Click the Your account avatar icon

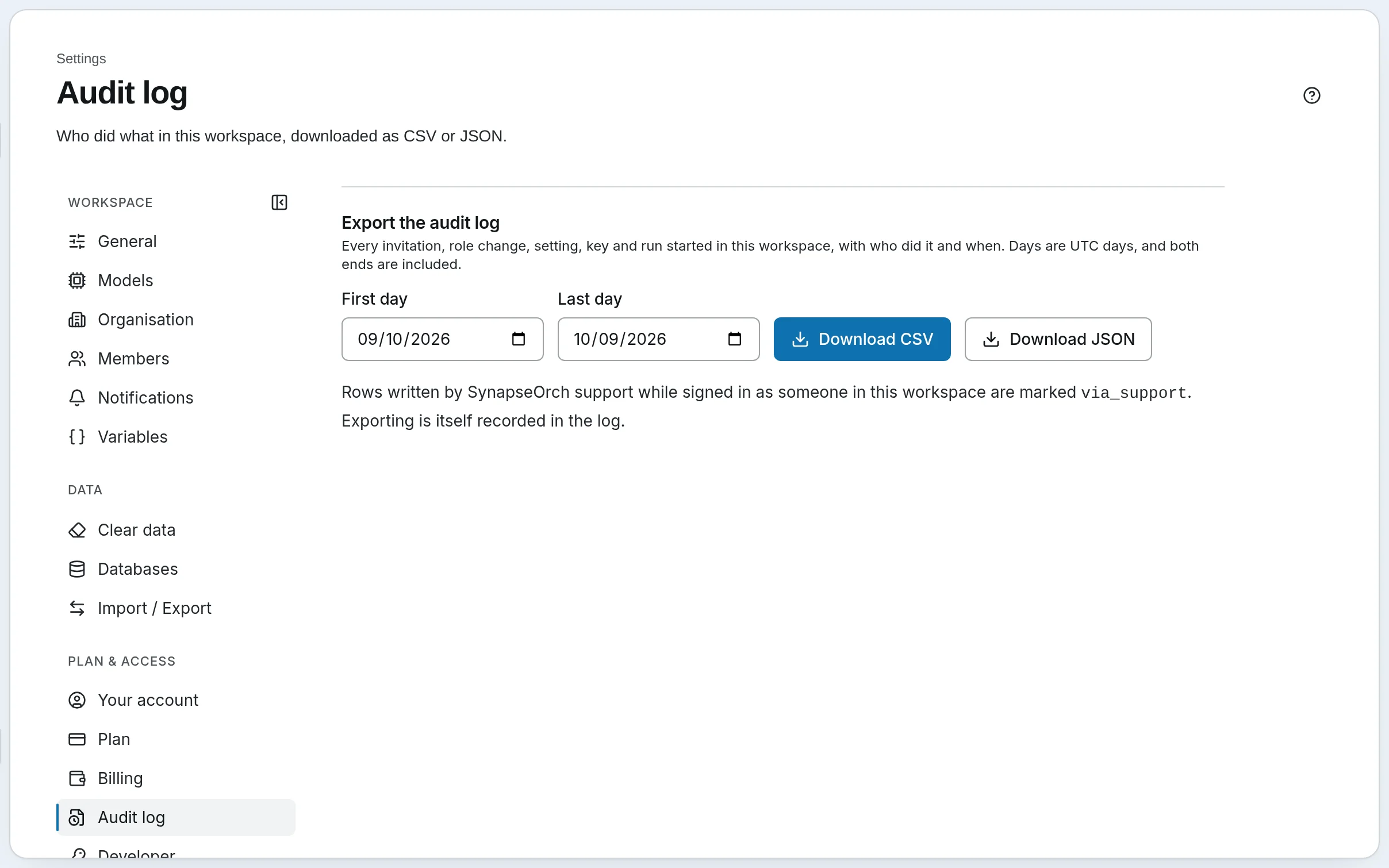[77, 700]
